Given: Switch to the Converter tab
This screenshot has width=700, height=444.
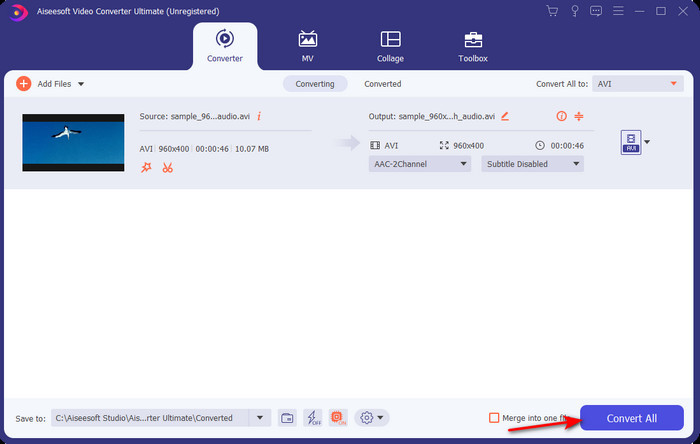Looking at the screenshot, I should tap(225, 46).
